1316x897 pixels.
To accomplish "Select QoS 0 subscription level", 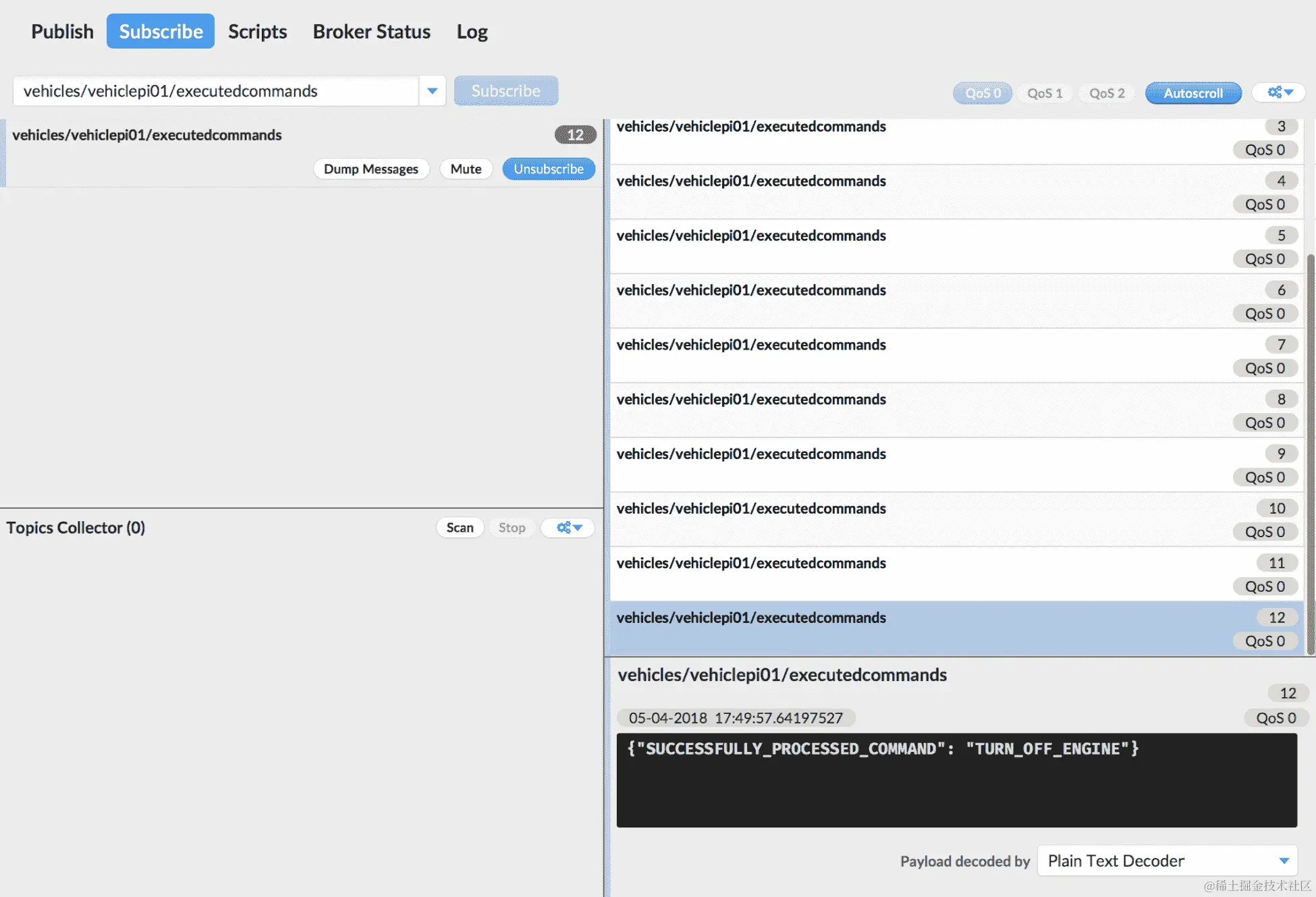I will 983,93.
